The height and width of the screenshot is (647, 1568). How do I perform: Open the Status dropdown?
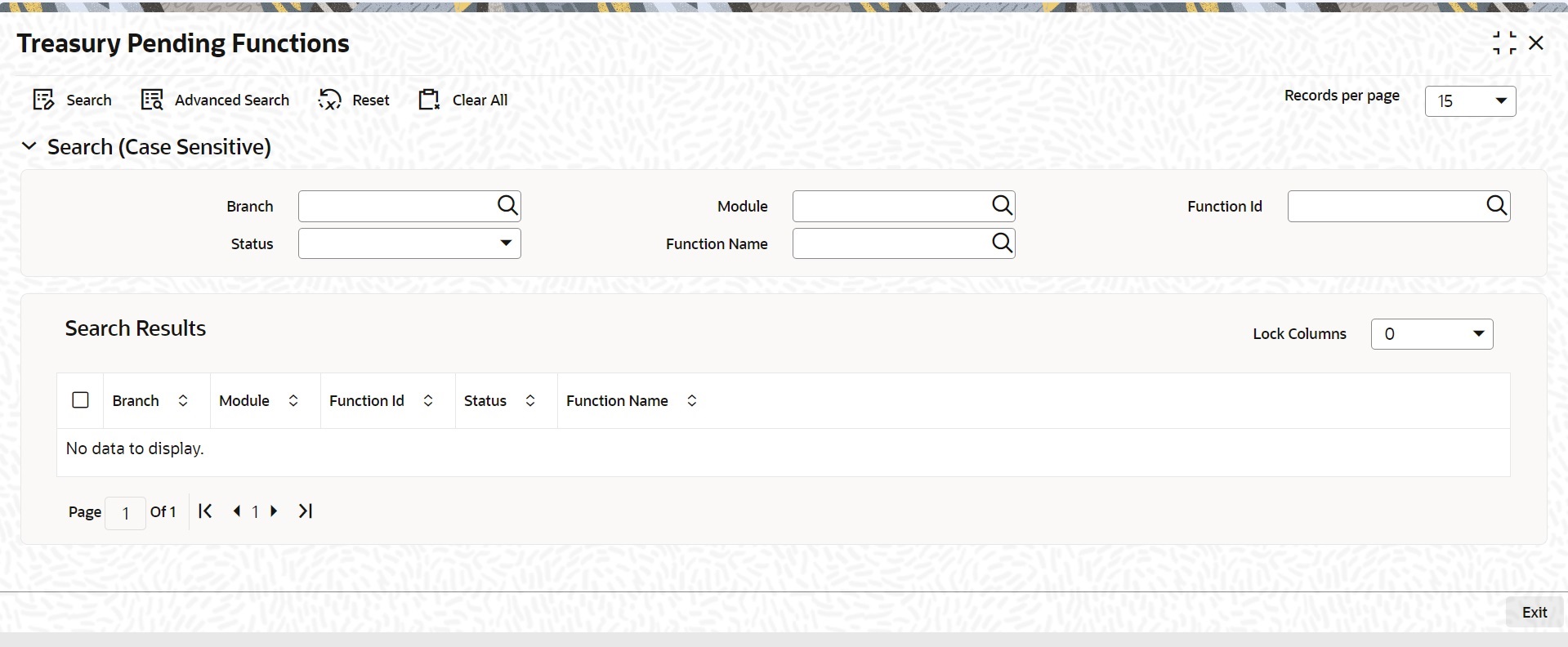(409, 243)
